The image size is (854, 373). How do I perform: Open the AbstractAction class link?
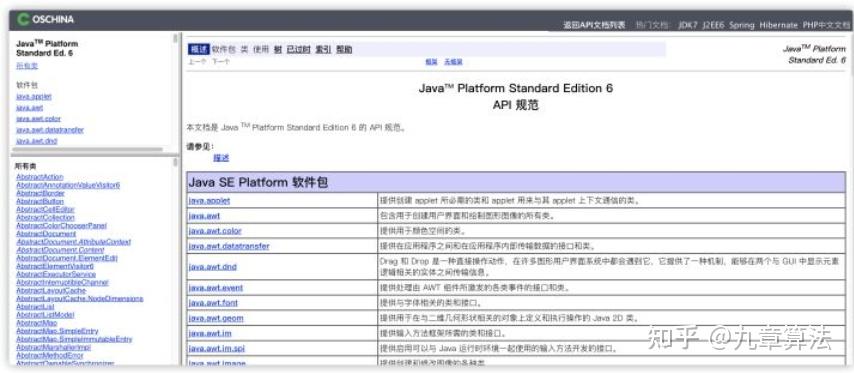click(x=40, y=177)
